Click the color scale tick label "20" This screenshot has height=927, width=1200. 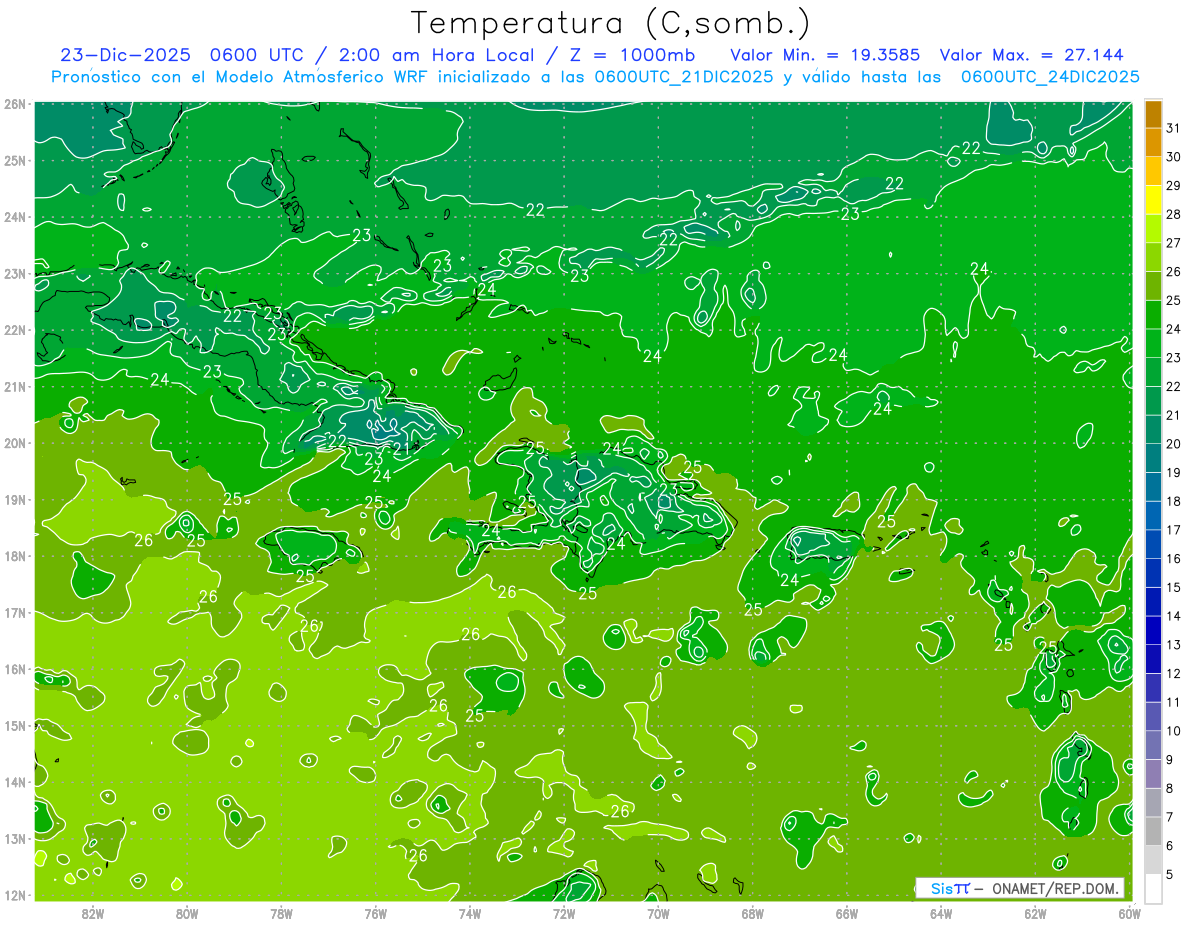(x=1174, y=444)
